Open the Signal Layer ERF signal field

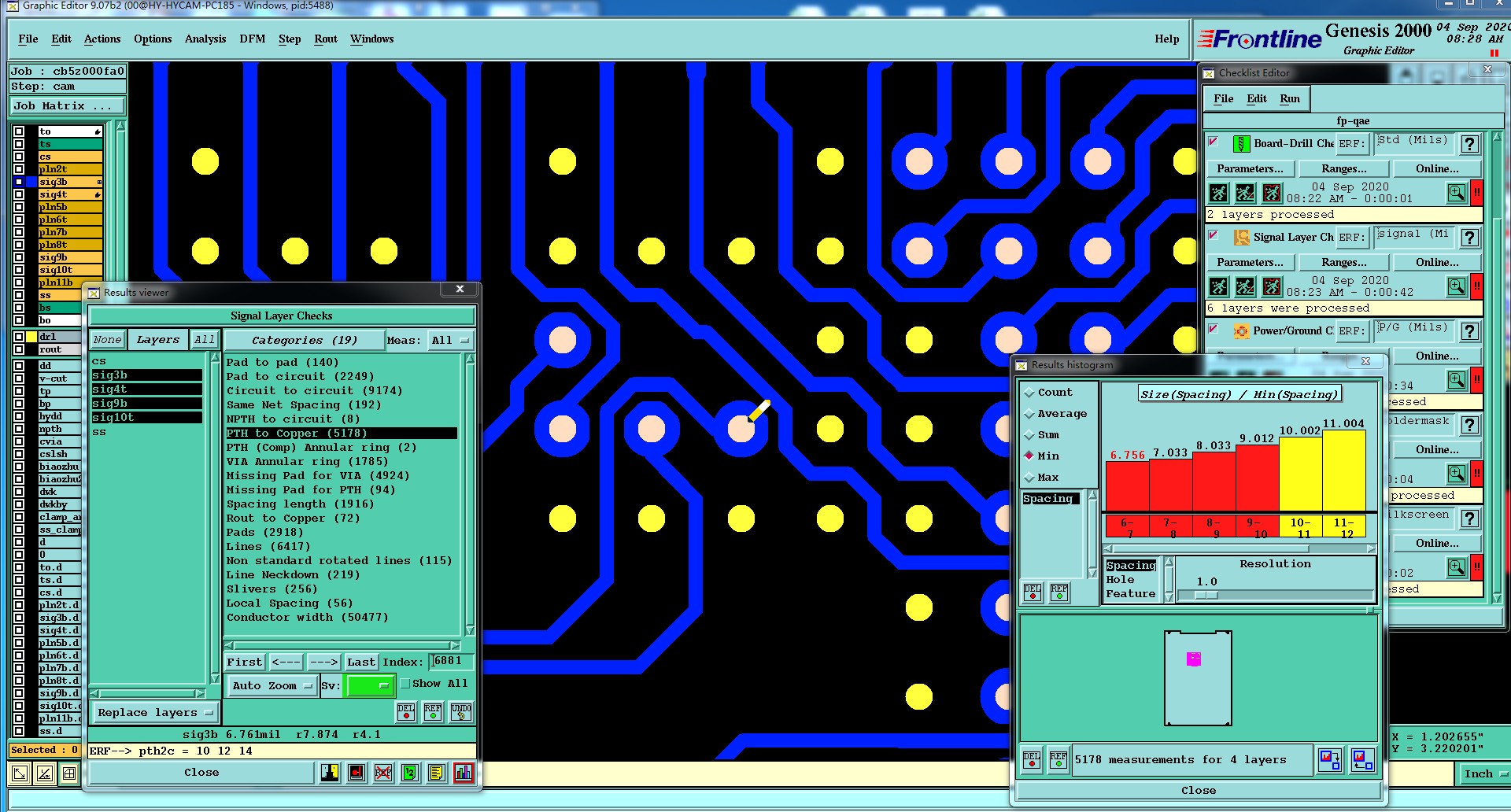[1414, 237]
